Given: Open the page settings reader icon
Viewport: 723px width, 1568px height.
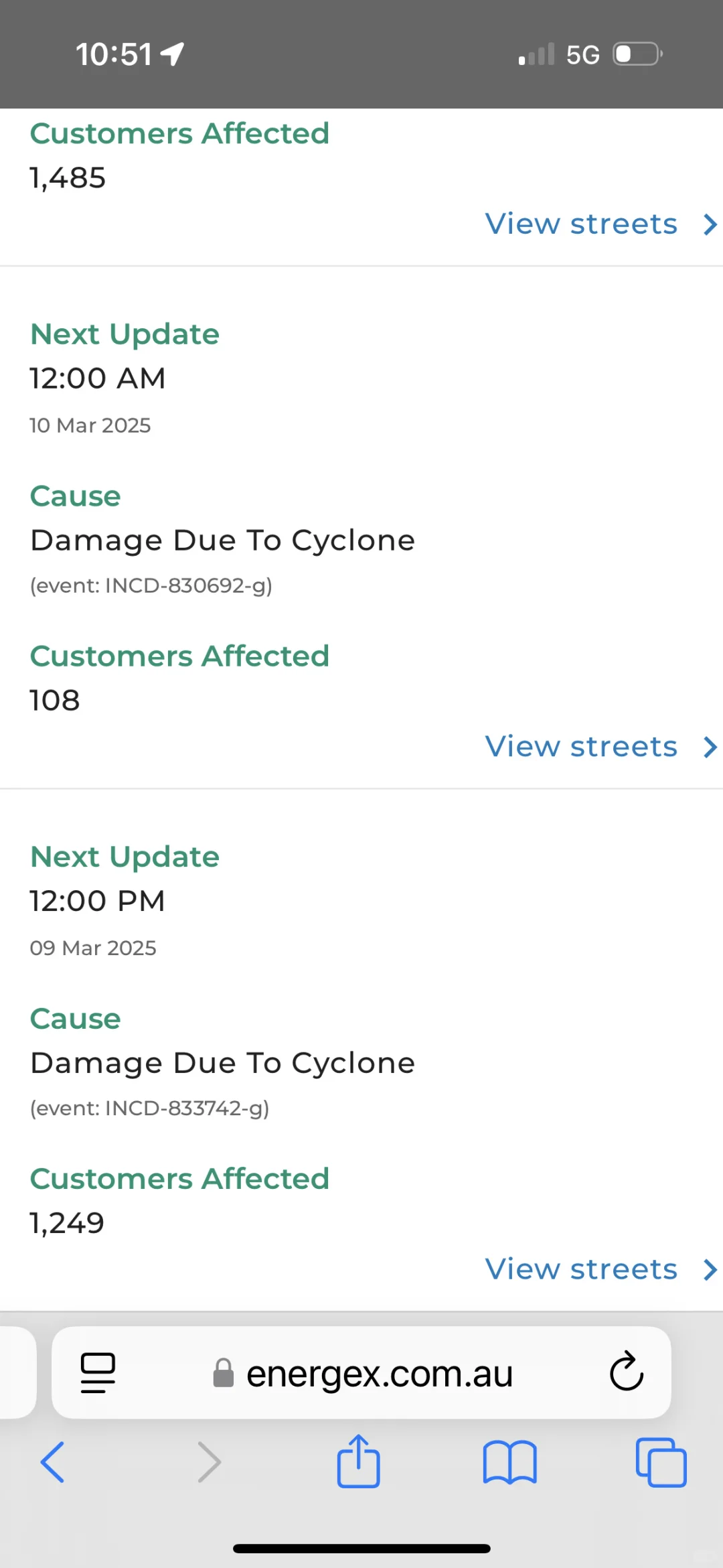Looking at the screenshot, I should pyautogui.click(x=98, y=1372).
